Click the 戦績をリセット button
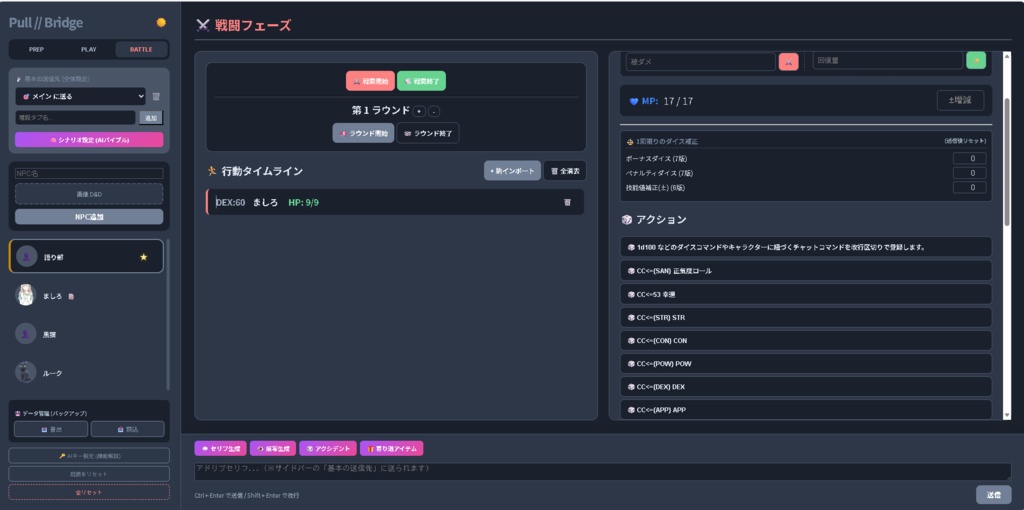 coord(89,473)
